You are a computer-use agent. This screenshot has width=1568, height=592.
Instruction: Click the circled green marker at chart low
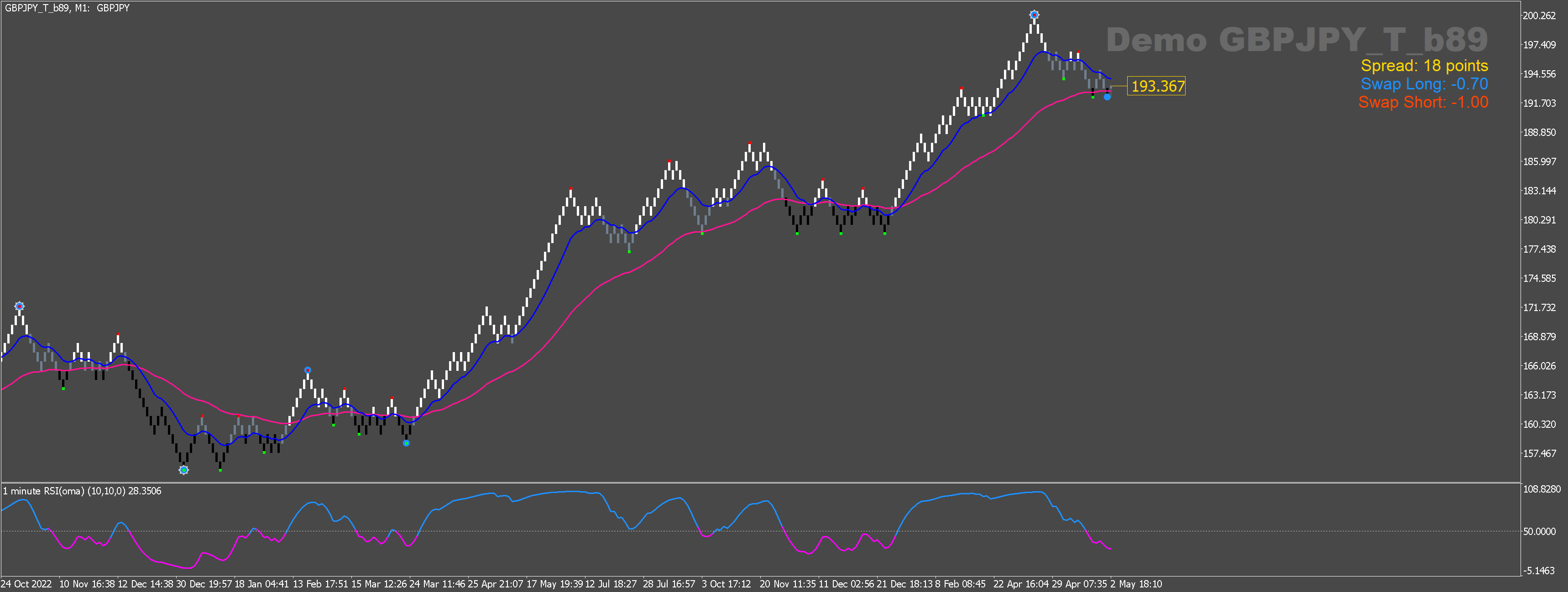pyautogui.click(x=184, y=470)
